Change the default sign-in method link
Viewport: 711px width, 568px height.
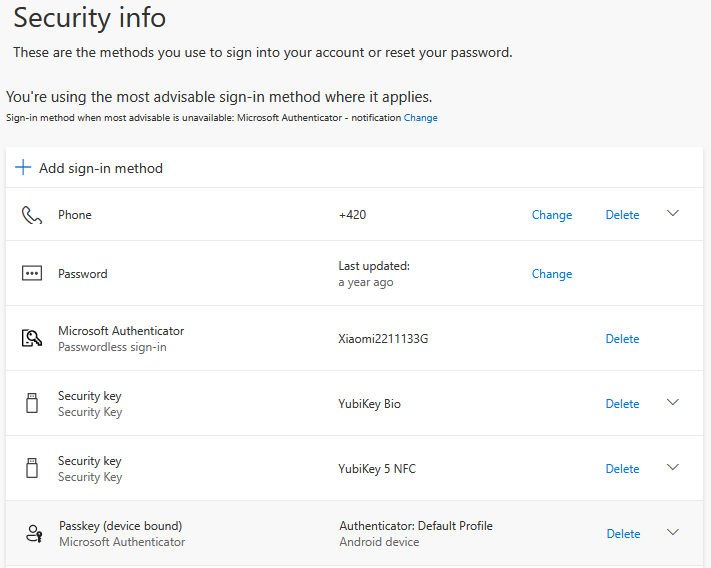pyautogui.click(x=421, y=118)
